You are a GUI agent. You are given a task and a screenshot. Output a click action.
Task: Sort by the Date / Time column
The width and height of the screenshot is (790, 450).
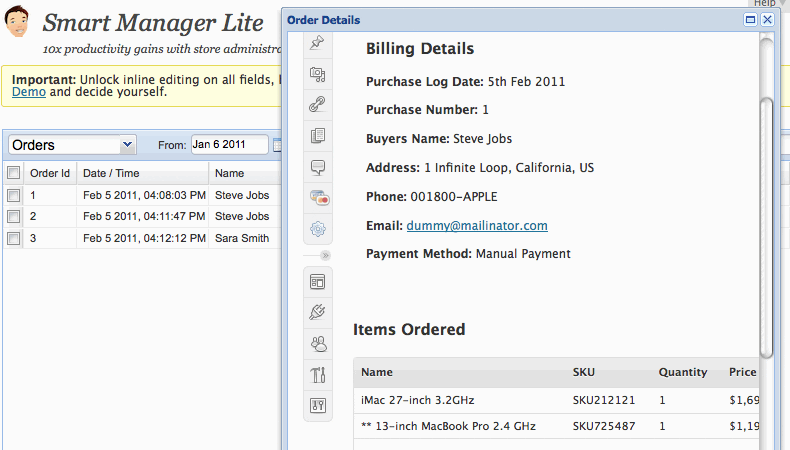tap(143, 173)
